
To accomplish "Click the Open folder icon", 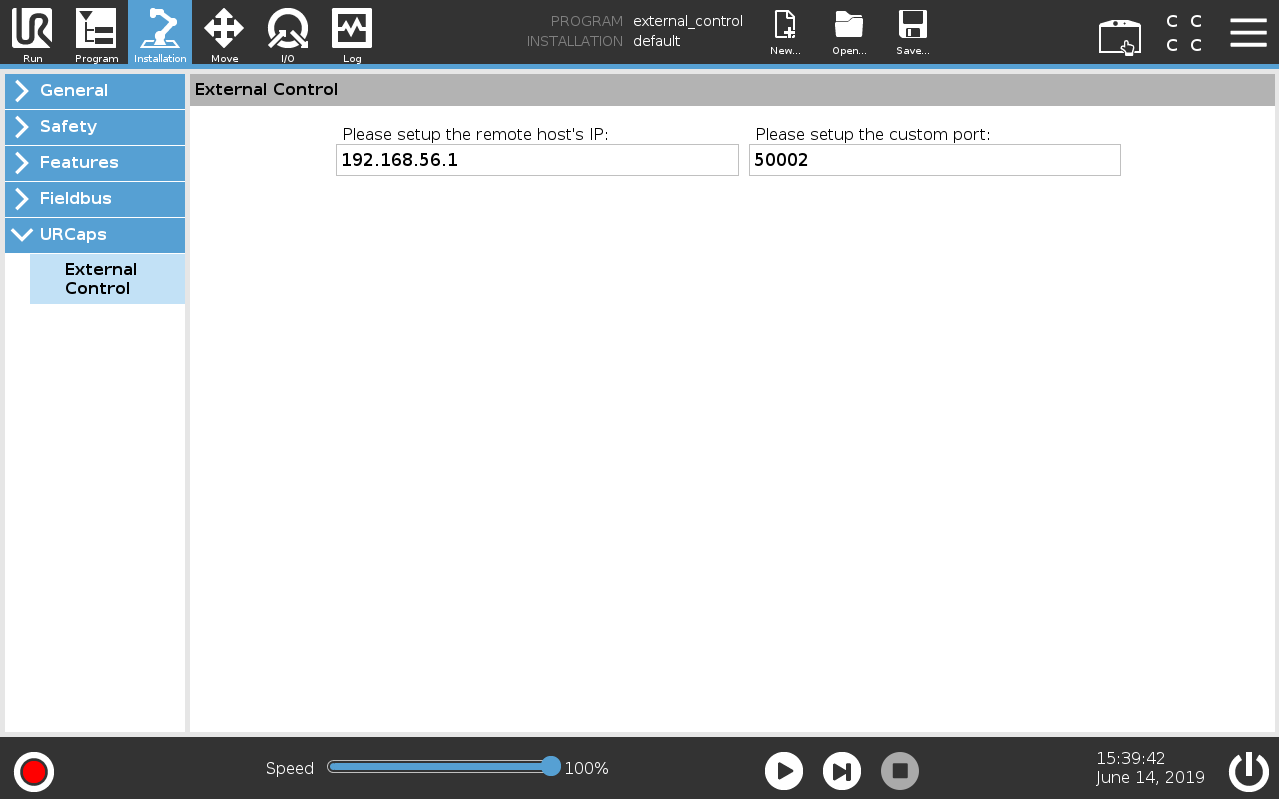I will (x=849, y=32).
